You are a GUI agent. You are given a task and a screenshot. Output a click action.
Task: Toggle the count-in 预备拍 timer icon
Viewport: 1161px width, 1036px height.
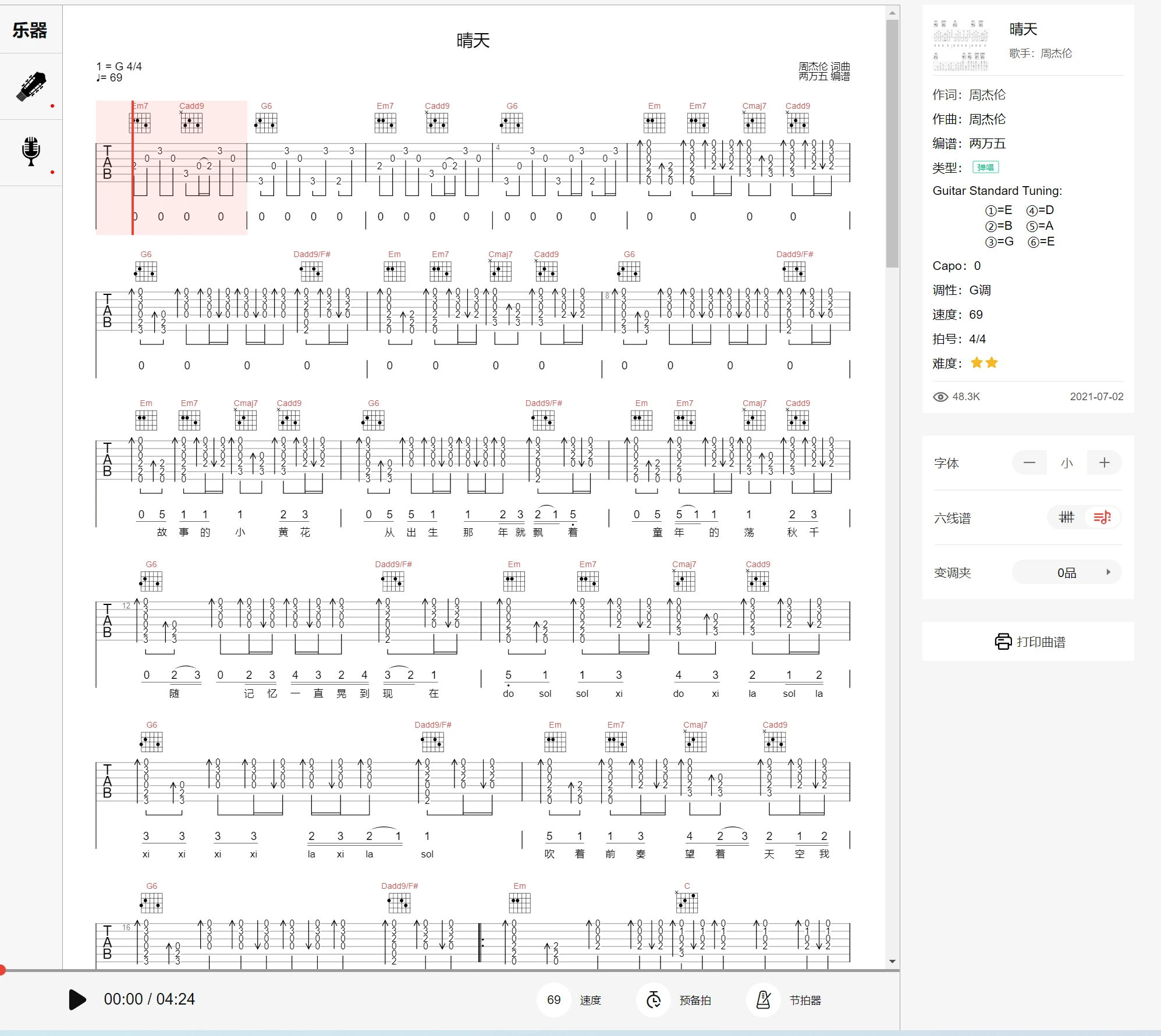point(654,1000)
